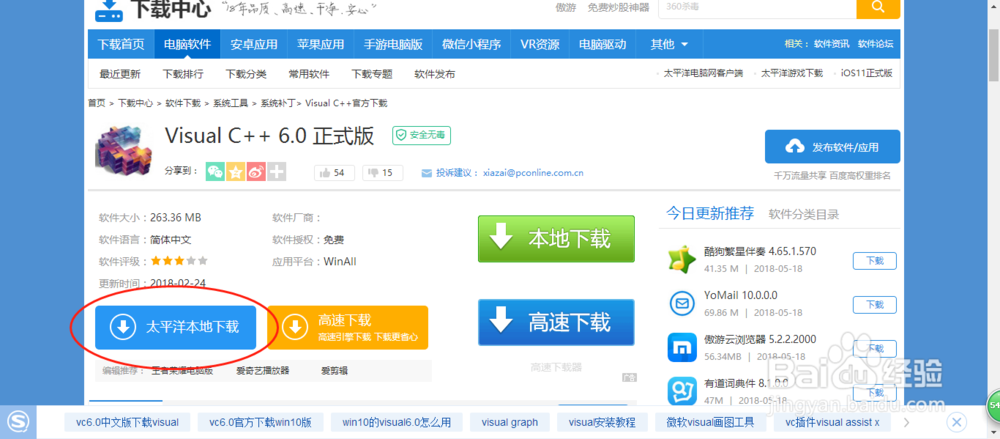Click suggestion visual安装教程
Image resolution: width=1000 pixels, height=439 pixels.
602,422
